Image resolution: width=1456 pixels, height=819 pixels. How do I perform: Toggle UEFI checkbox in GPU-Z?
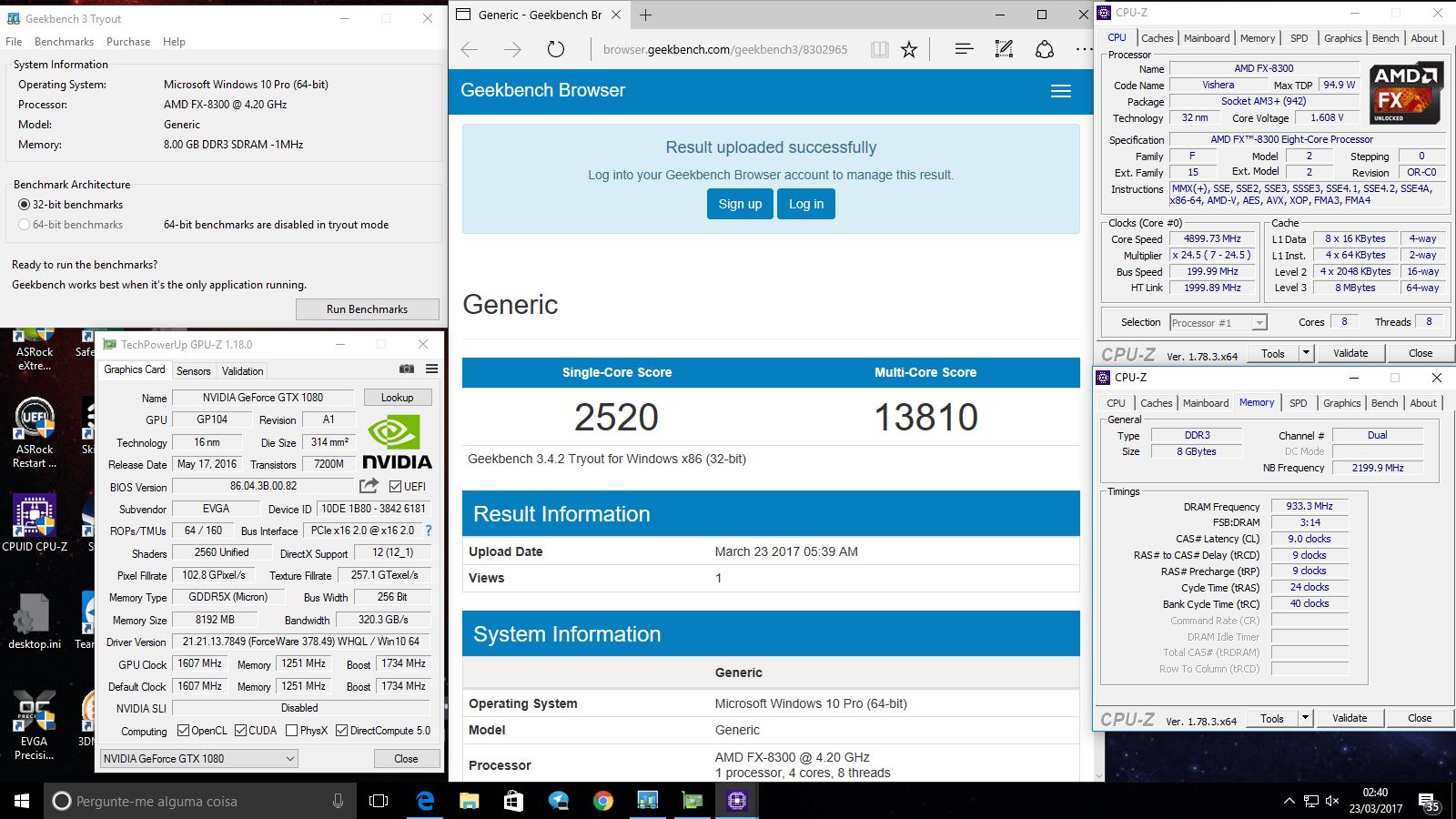395,487
